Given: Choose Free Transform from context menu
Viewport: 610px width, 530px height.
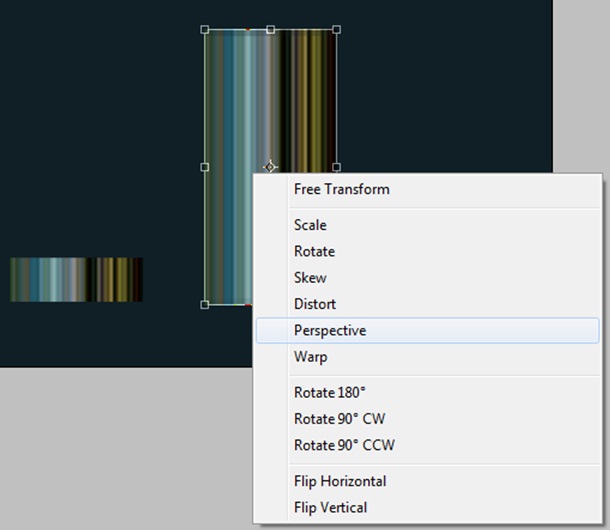Looking at the screenshot, I should coord(427,189).
